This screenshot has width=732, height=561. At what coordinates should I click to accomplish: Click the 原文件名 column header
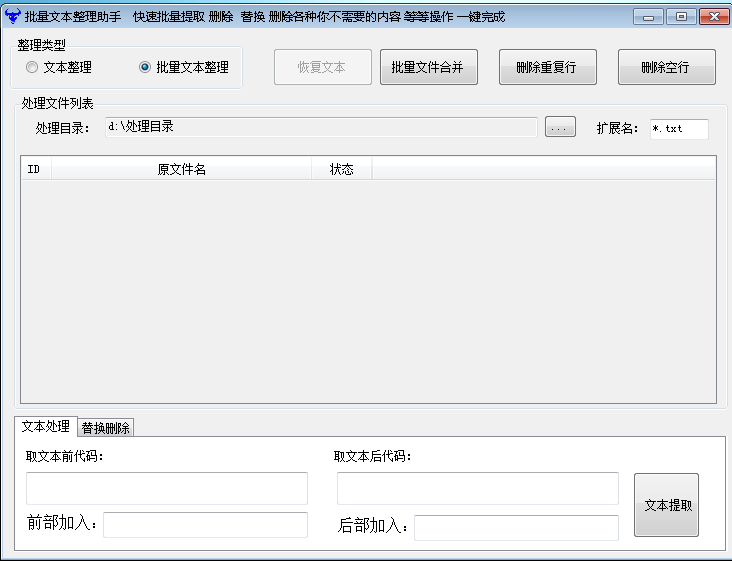pyautogui.click(x=182, y=169)
